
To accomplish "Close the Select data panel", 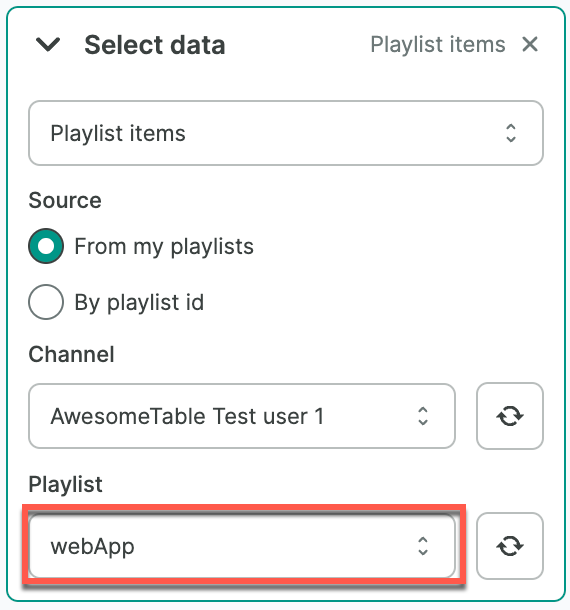I will click(x=530, y=44).
